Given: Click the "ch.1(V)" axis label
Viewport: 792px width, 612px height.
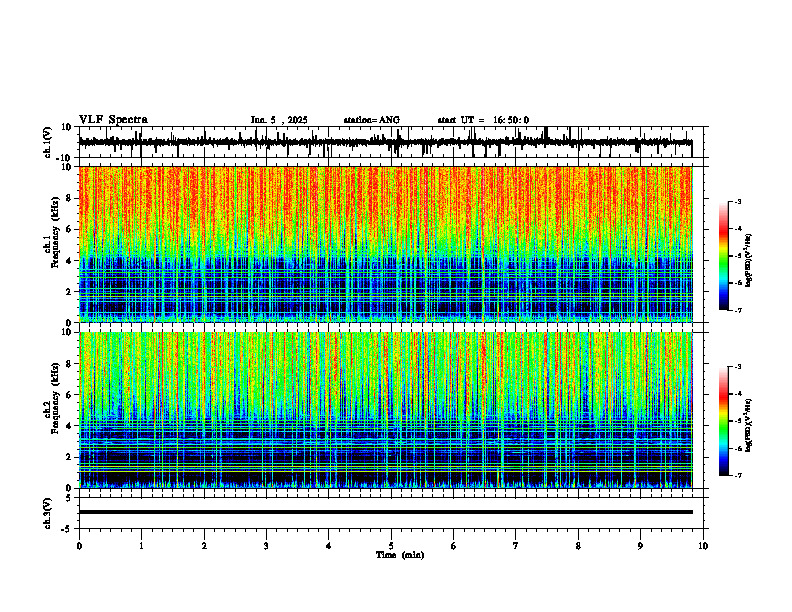Looking at the screenshot, I should click(48, 142).
